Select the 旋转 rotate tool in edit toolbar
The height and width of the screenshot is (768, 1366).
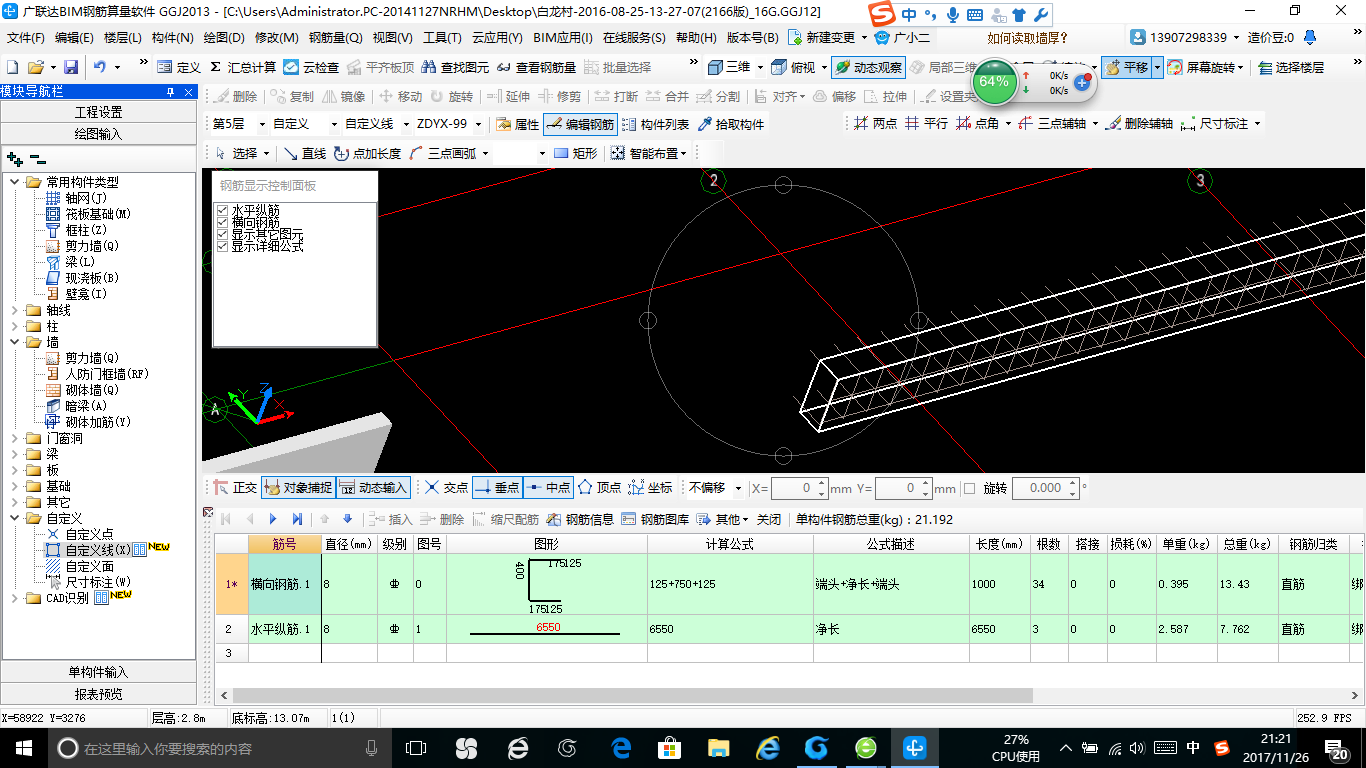point(452,96)
